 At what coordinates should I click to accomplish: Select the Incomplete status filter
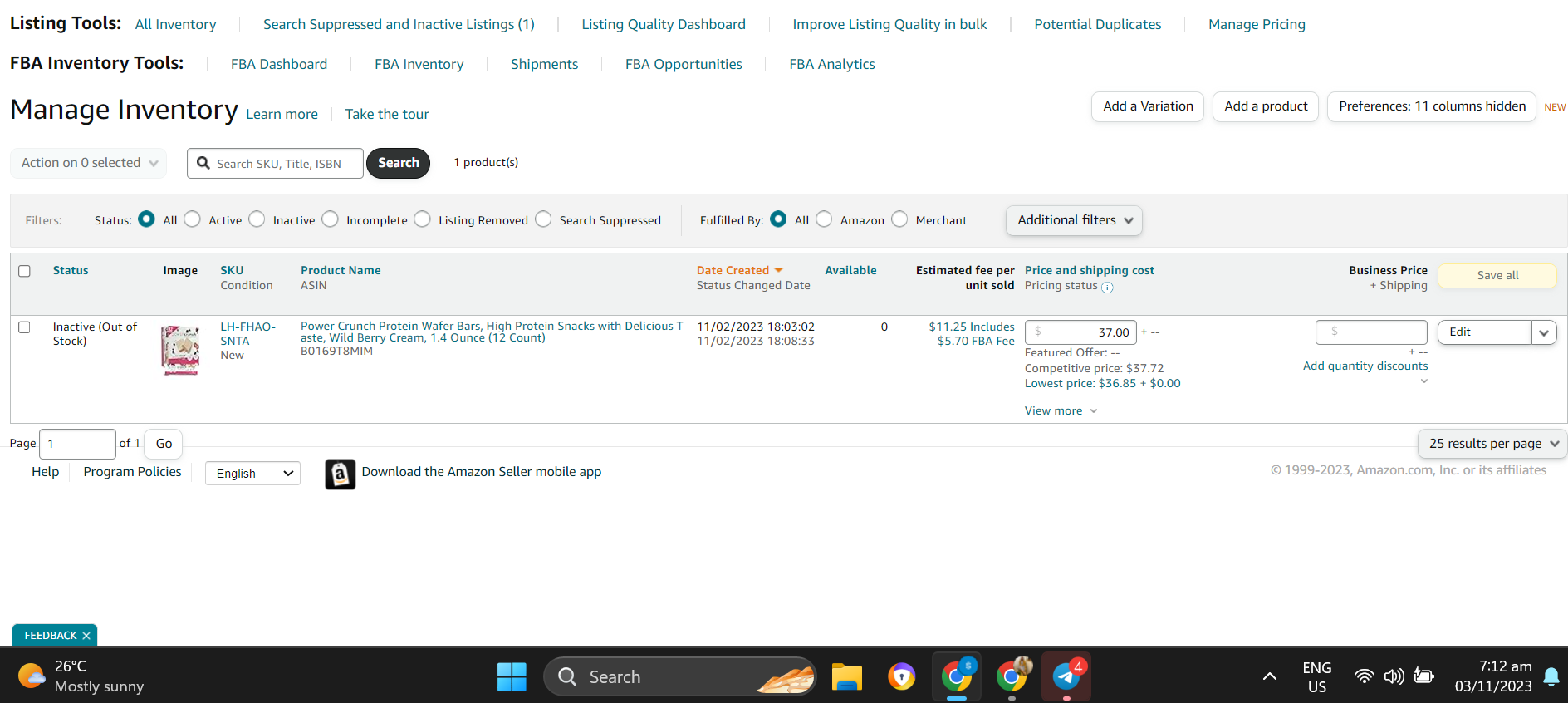pyautogui.click(x=331, y=219)
